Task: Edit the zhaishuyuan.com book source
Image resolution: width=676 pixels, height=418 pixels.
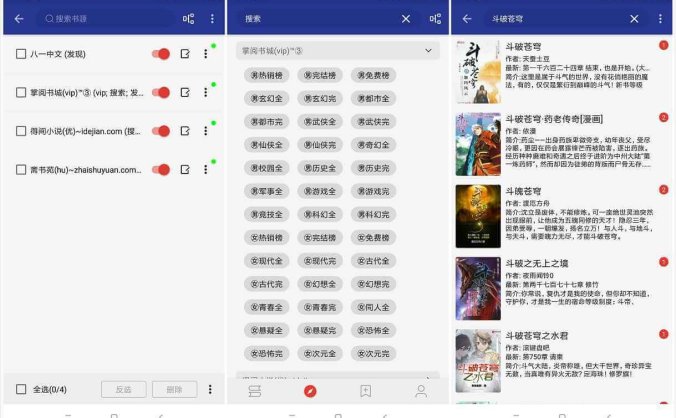Action: point(185,169)
